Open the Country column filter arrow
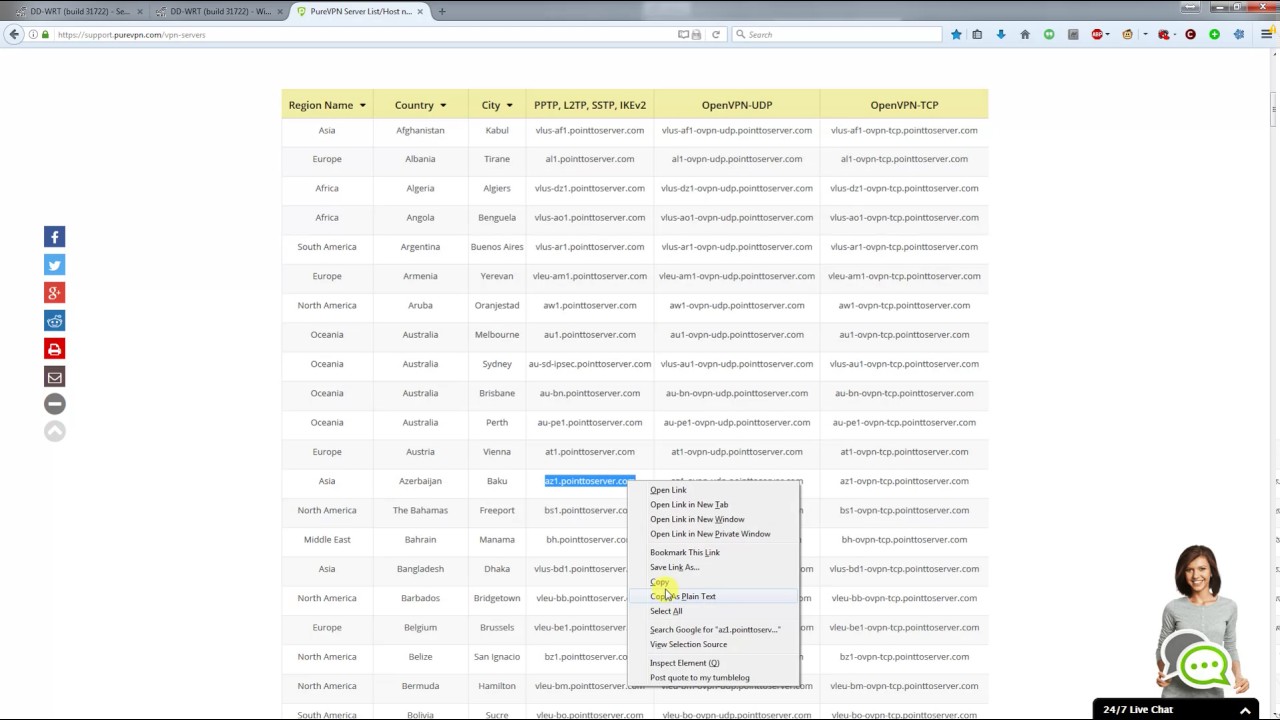 click(442, 105)
